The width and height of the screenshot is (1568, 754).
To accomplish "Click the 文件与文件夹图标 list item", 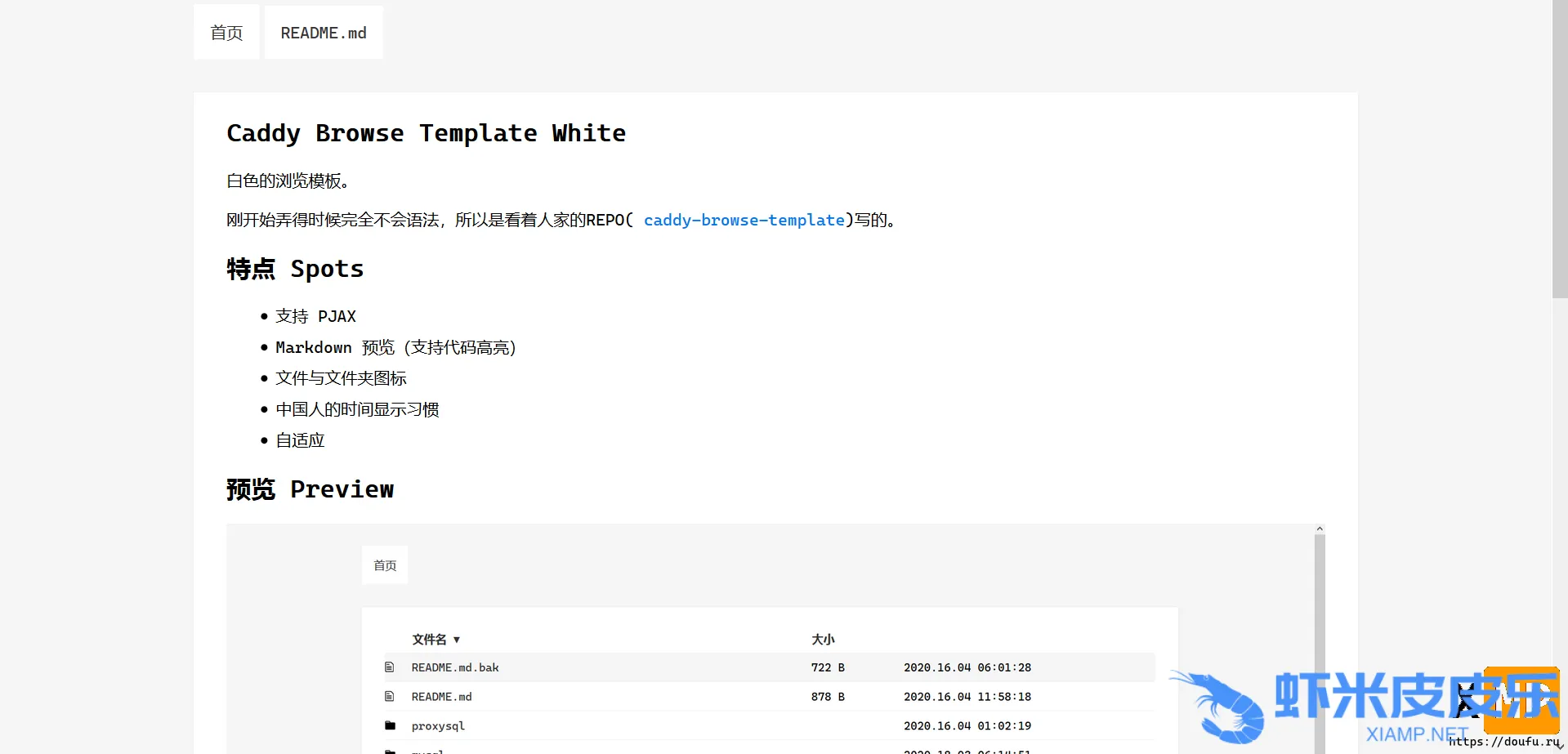I will 341,378.
